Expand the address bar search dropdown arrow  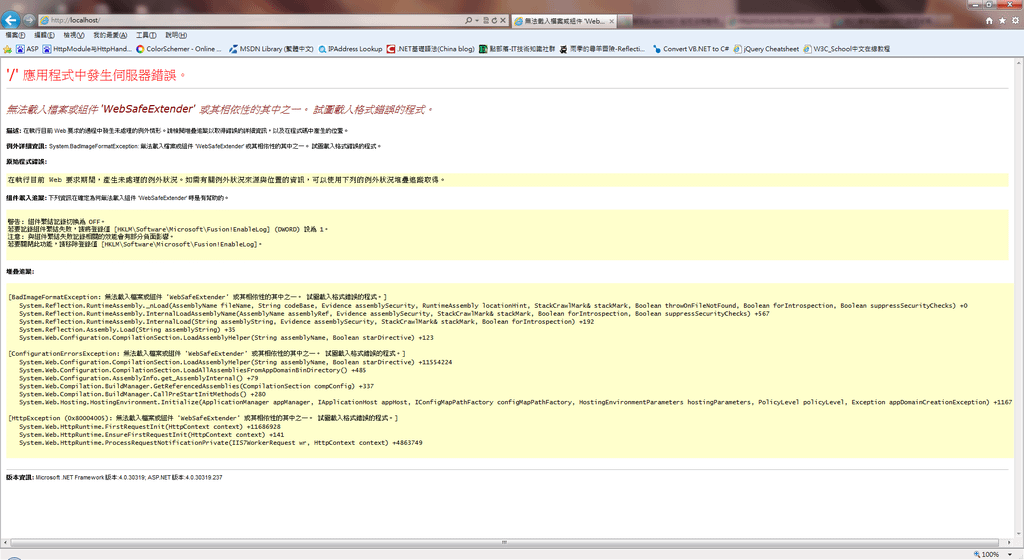click(x=477, y=21)
